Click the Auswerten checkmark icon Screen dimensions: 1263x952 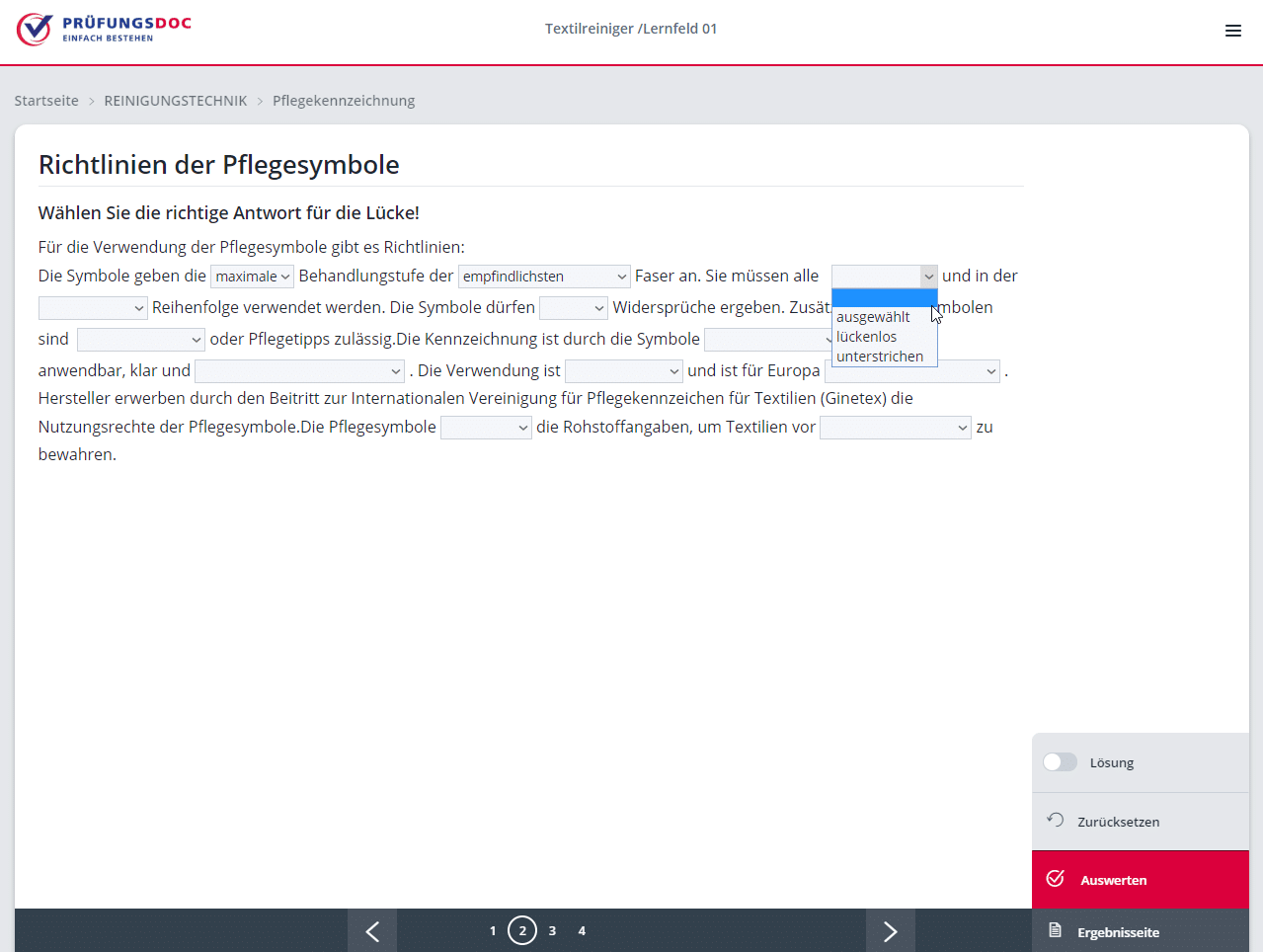point(1056,879)
